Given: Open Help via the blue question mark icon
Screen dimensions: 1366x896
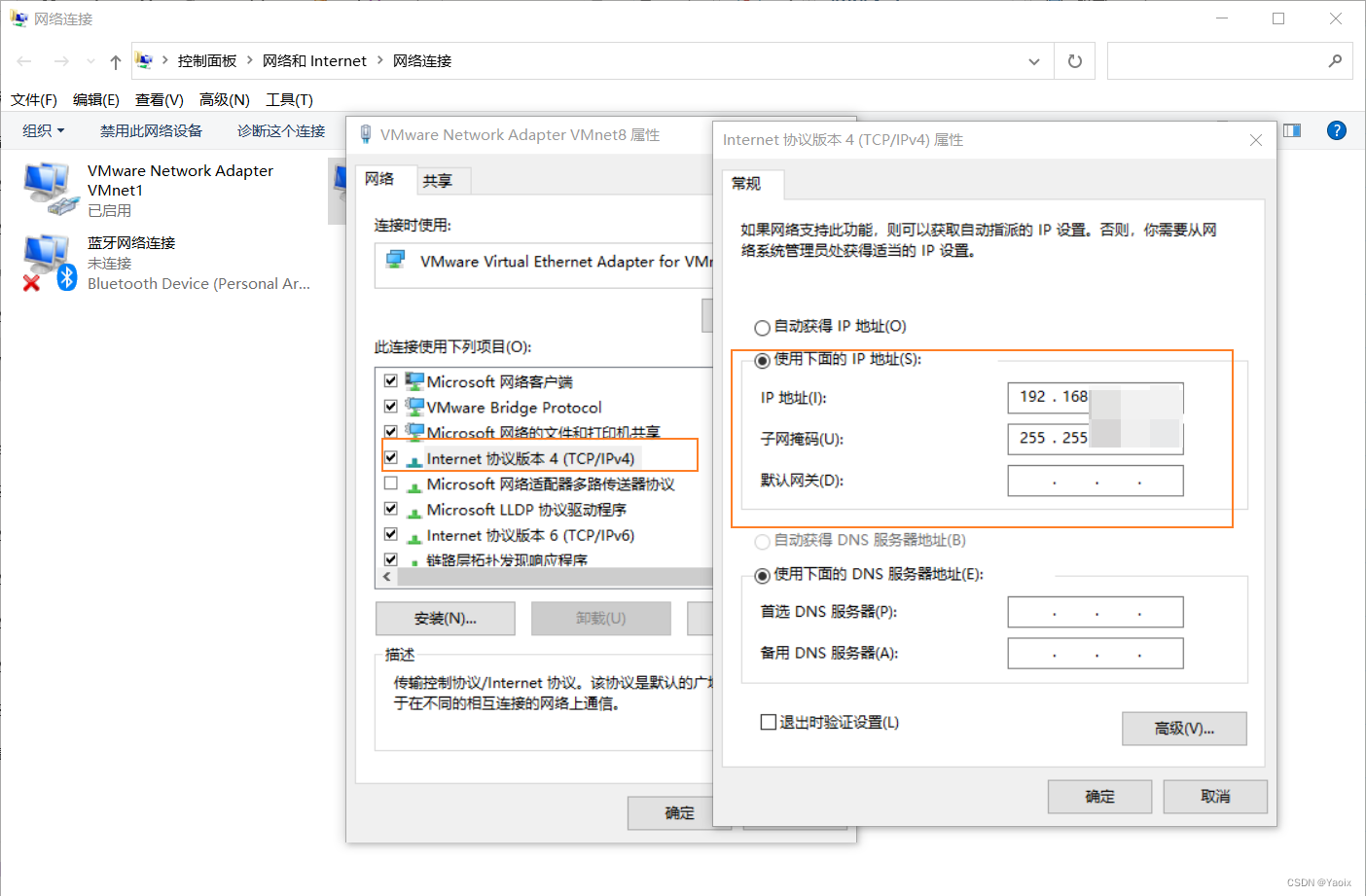Looking at the screenshot, I should 1337,130.
